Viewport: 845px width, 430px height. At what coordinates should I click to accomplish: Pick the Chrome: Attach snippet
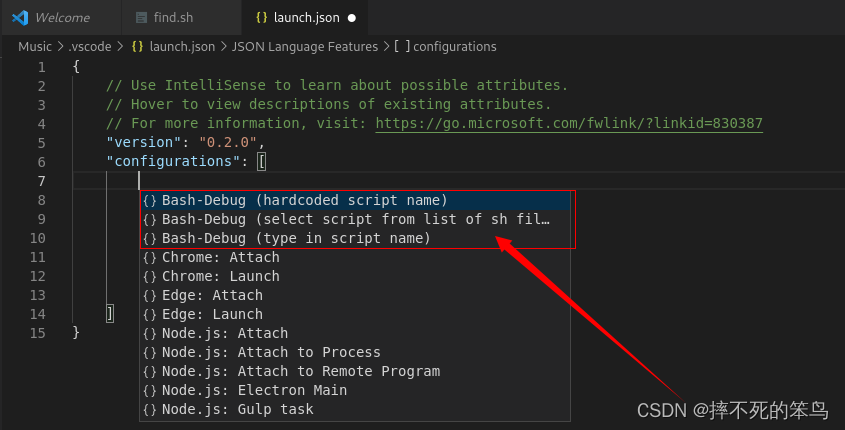click(x=356, y=258)
